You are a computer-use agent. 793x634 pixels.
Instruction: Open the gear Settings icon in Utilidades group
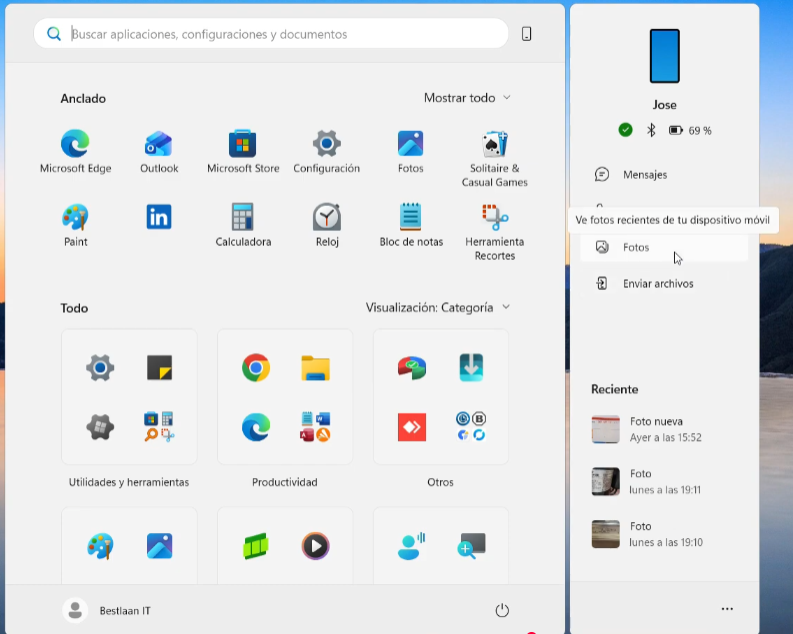tap(100, 368)
